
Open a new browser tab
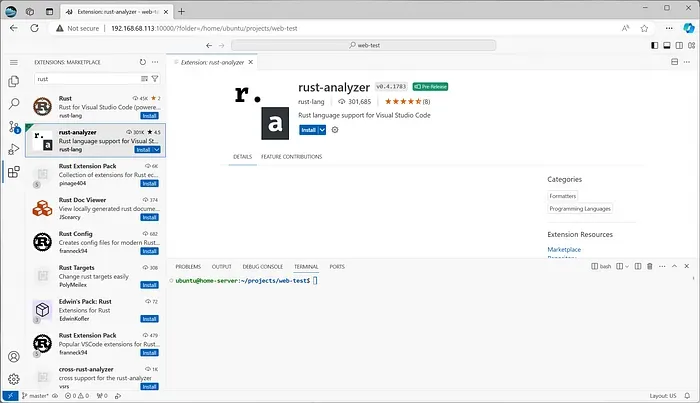pyautogui.click(x=181, y=12)
